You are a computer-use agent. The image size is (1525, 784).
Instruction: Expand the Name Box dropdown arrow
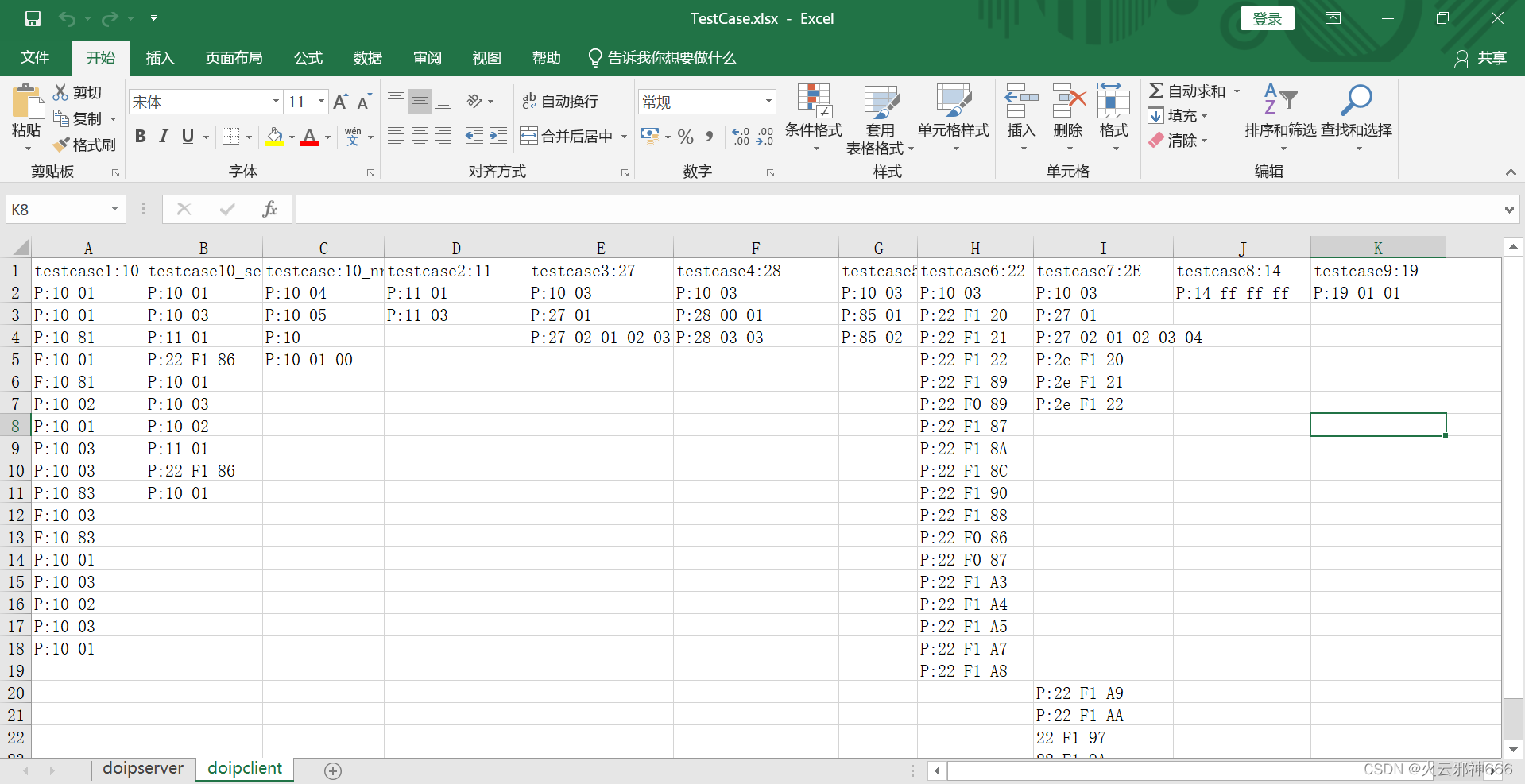coord(114,209)
